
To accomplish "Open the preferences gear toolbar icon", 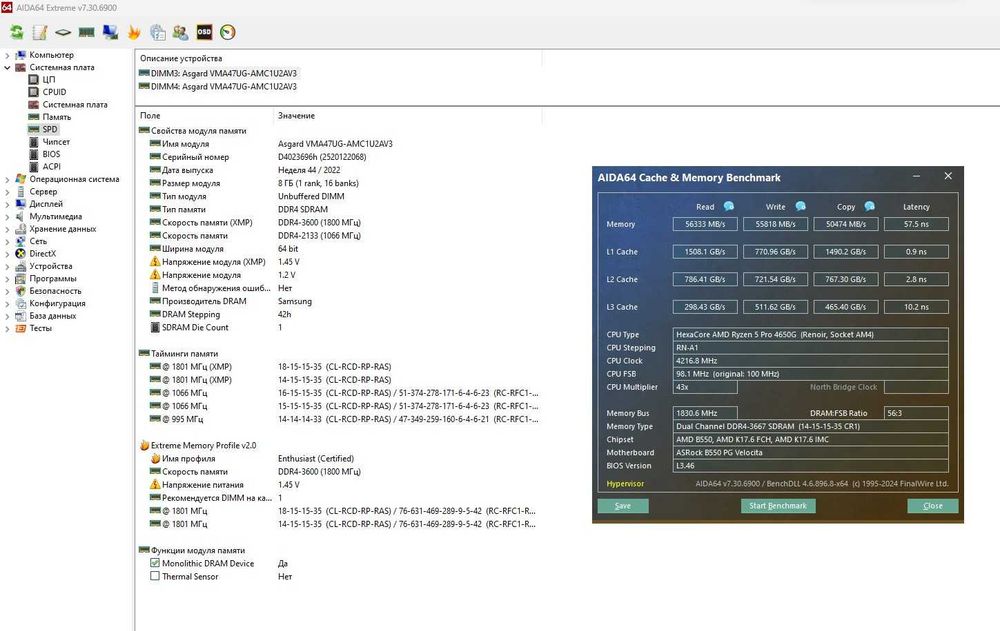I will 158,32.
